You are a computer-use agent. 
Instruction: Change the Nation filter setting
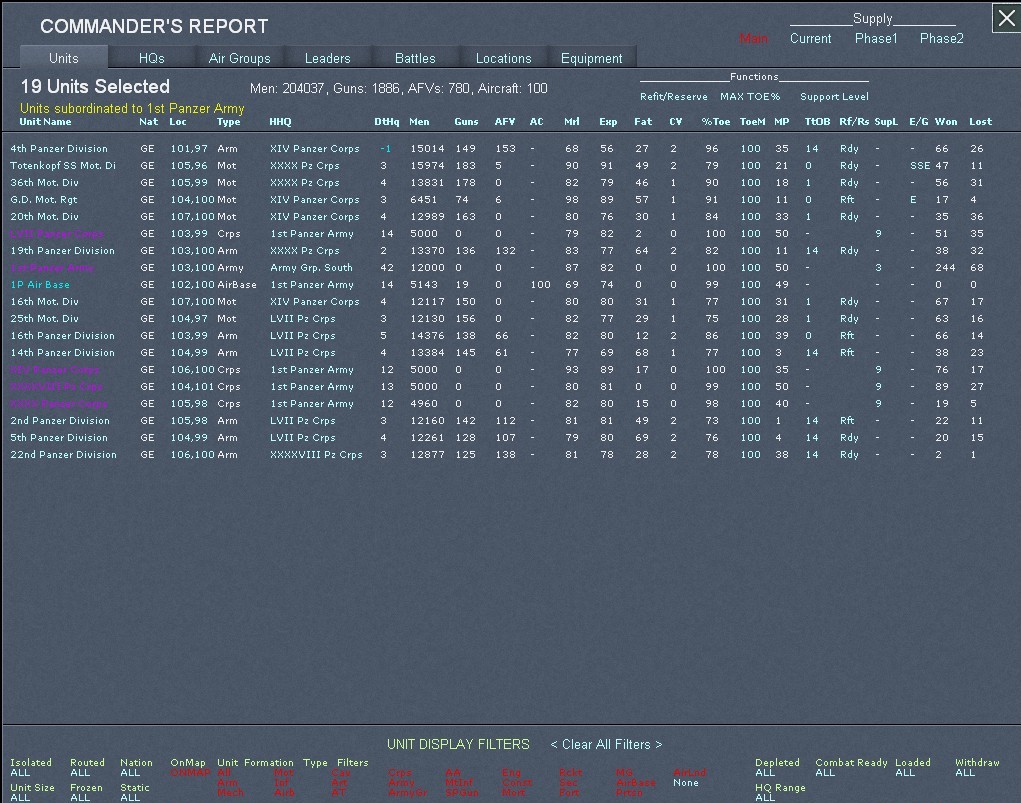click(x=130, y=773)
